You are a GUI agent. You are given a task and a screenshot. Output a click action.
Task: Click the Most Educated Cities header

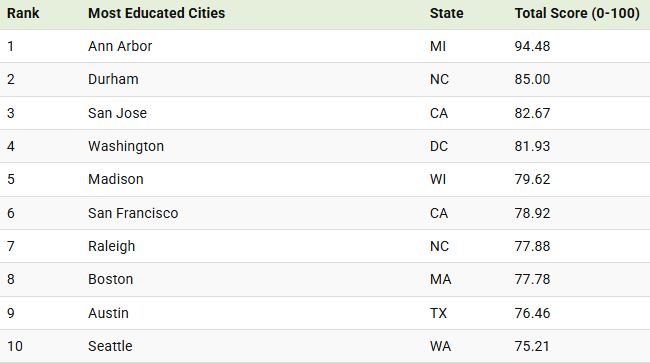point(156,13)
